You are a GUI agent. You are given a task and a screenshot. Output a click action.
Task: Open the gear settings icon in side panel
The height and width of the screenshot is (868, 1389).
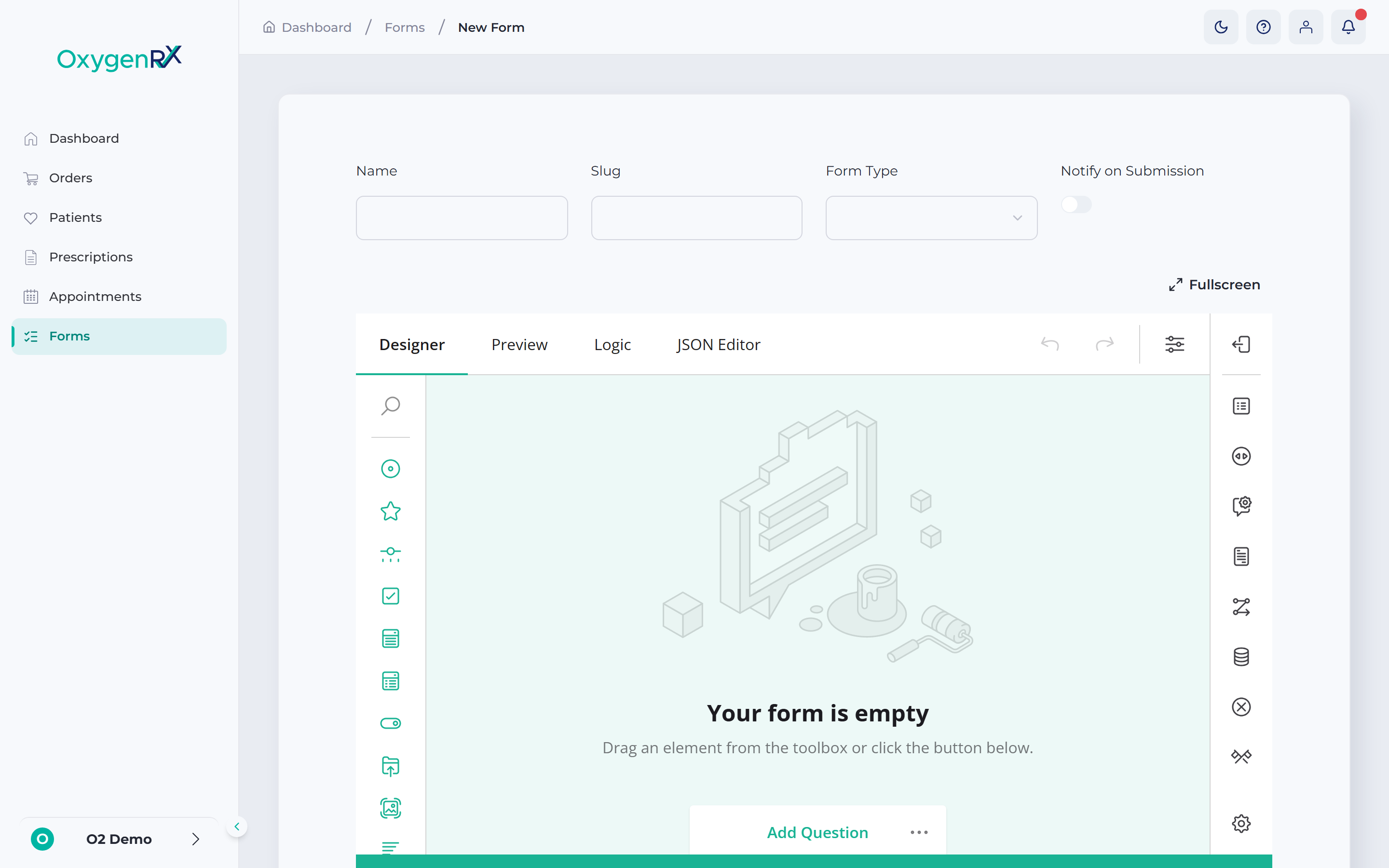(x=1241, y=824)
